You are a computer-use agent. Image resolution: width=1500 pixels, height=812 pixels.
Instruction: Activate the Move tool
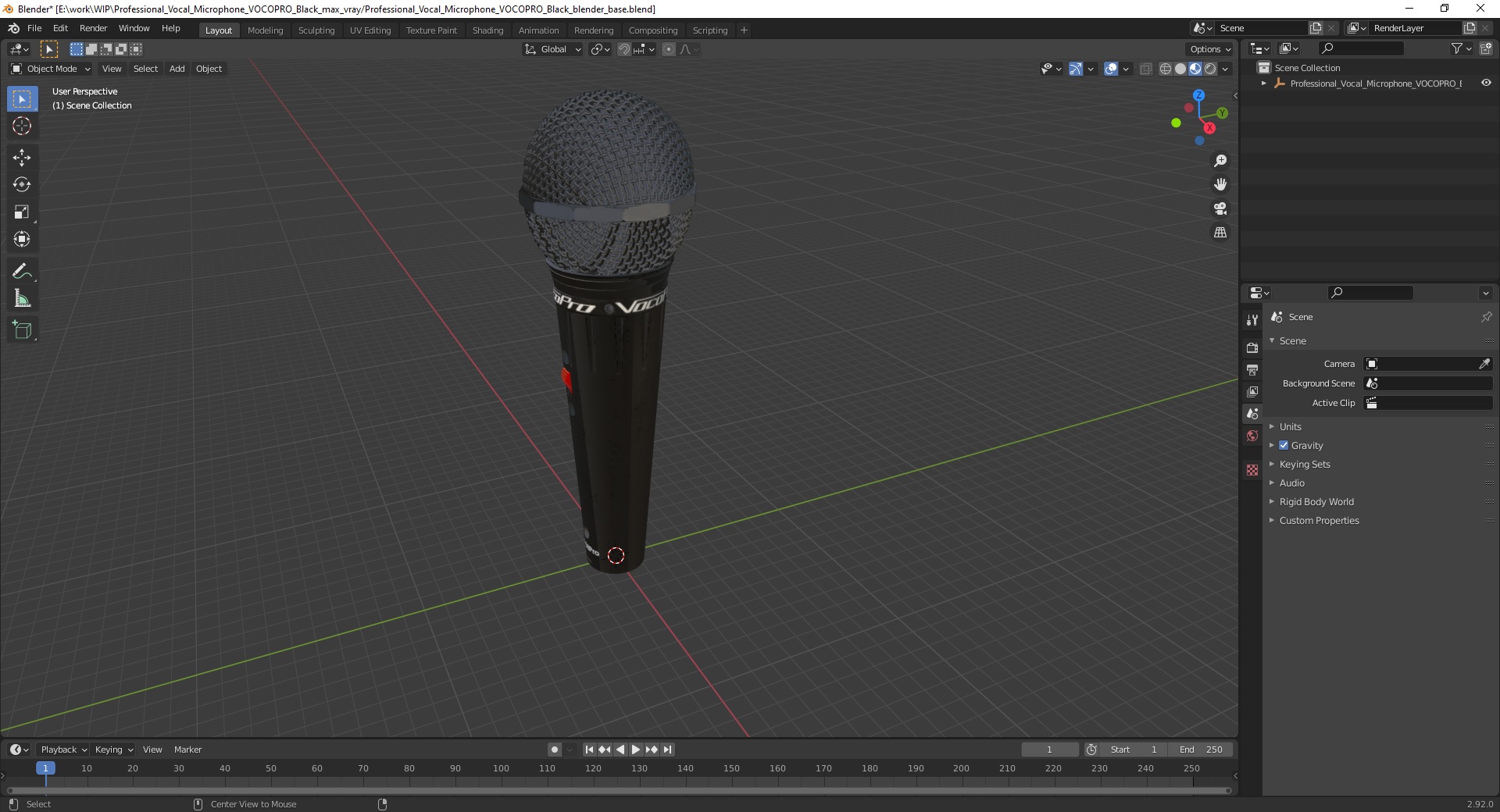[x=22, y=158]
